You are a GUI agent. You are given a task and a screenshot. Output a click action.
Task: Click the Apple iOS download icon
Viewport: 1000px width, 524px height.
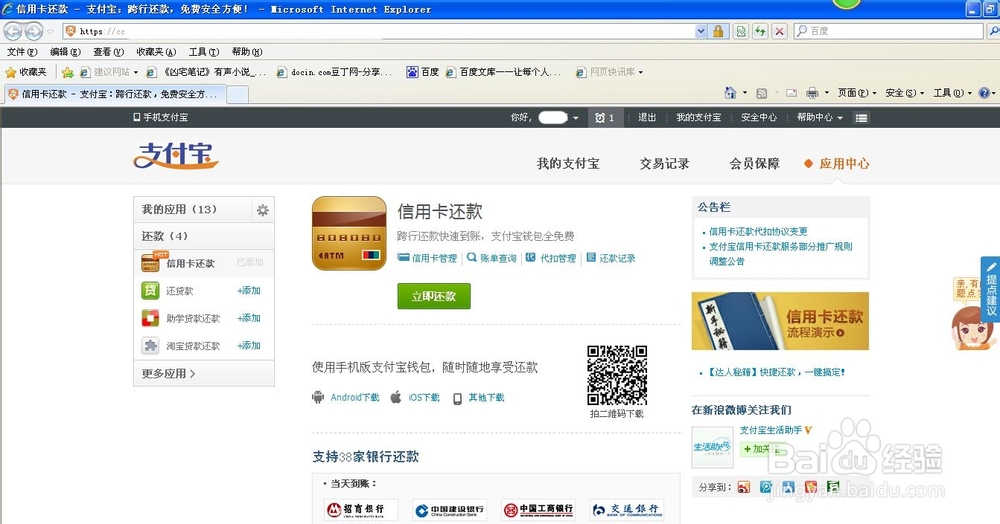tap(396, 397)
